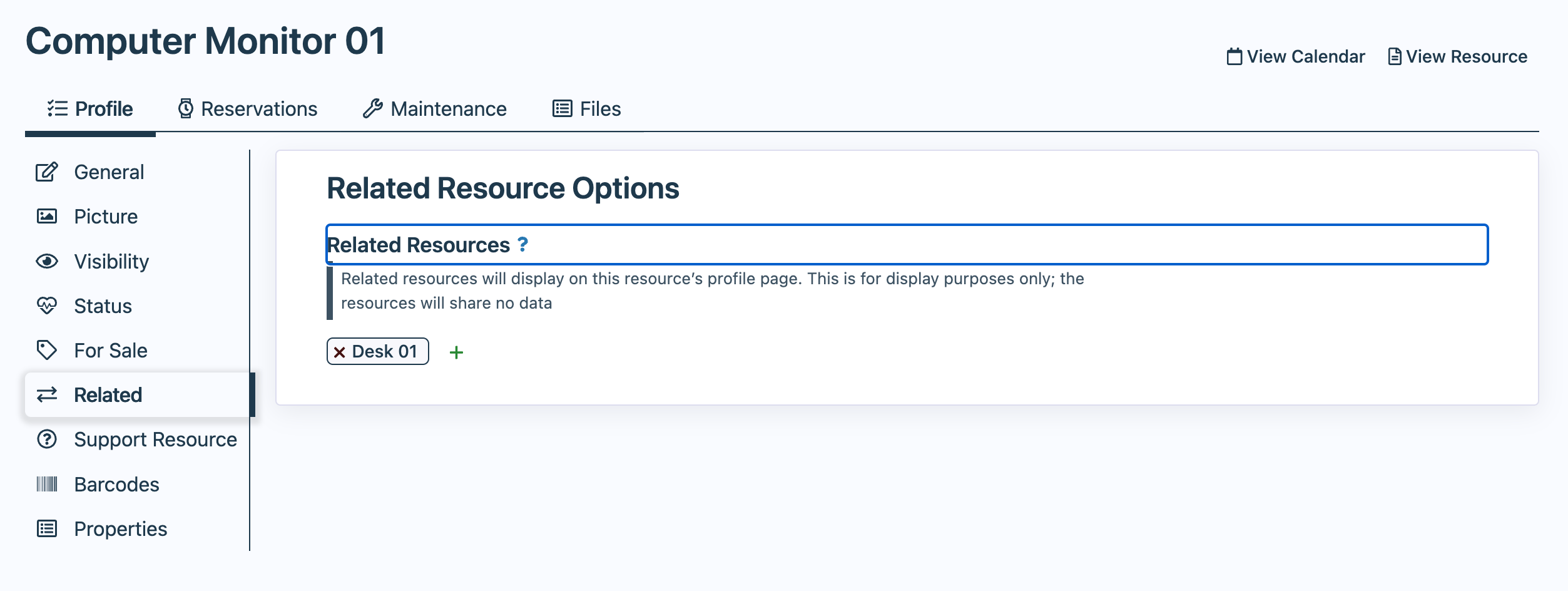Click the Barcodes barcode icon
This screenshot has height=591, width=1568.
pos(47,484)
